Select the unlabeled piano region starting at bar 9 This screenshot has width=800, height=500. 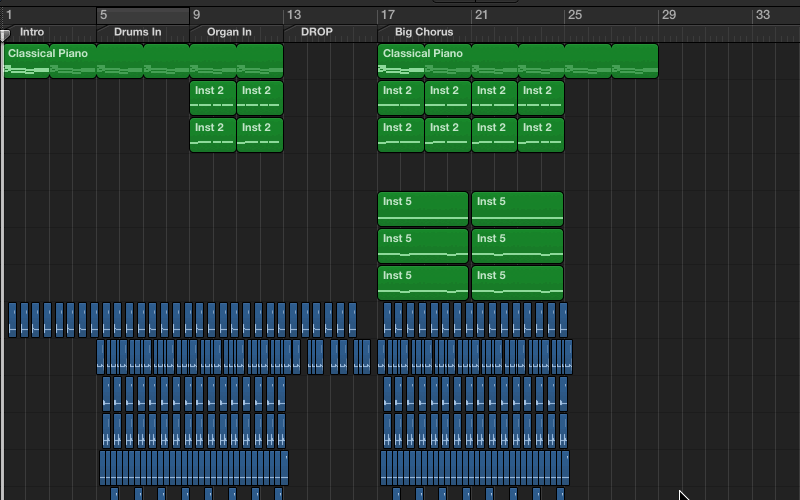click(213, 61)
